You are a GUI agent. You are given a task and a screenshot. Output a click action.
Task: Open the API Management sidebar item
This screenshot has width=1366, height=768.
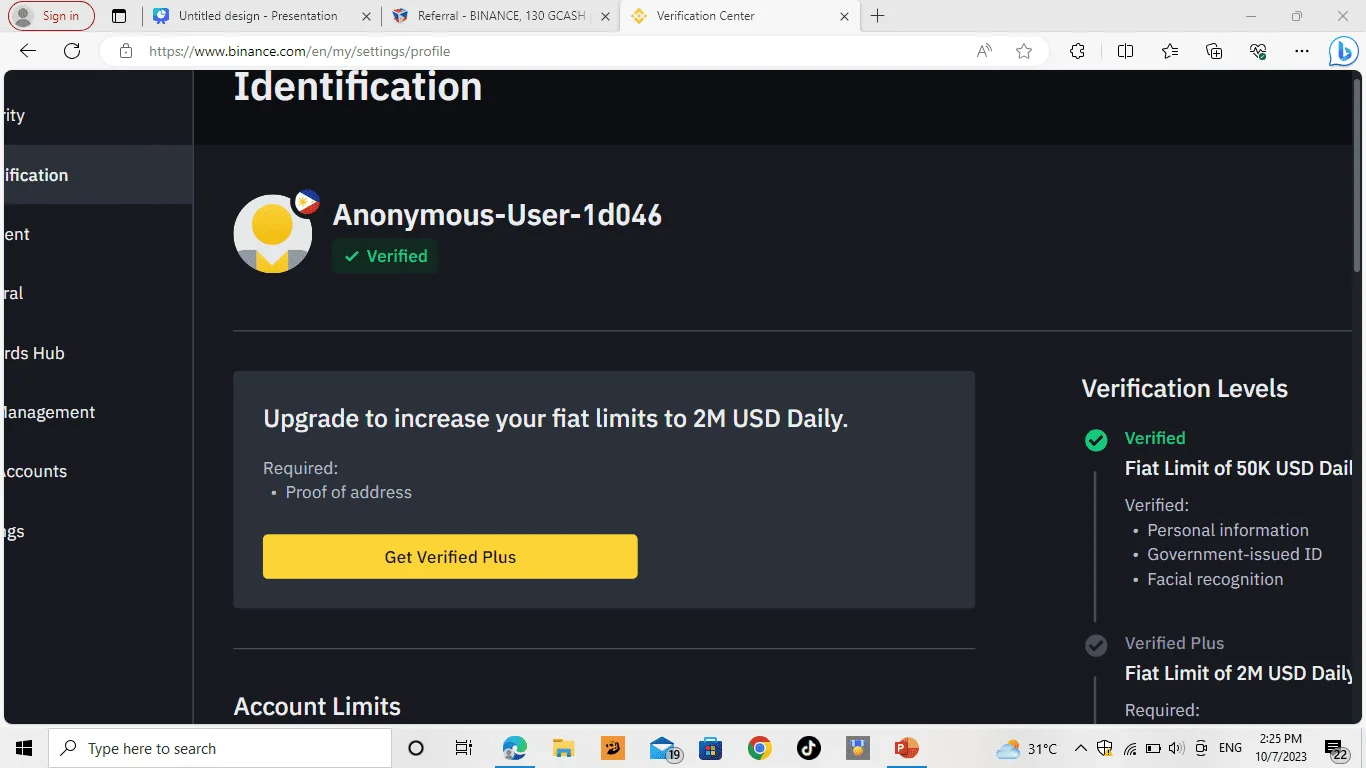pyautogui.click(x=98, y=412)
